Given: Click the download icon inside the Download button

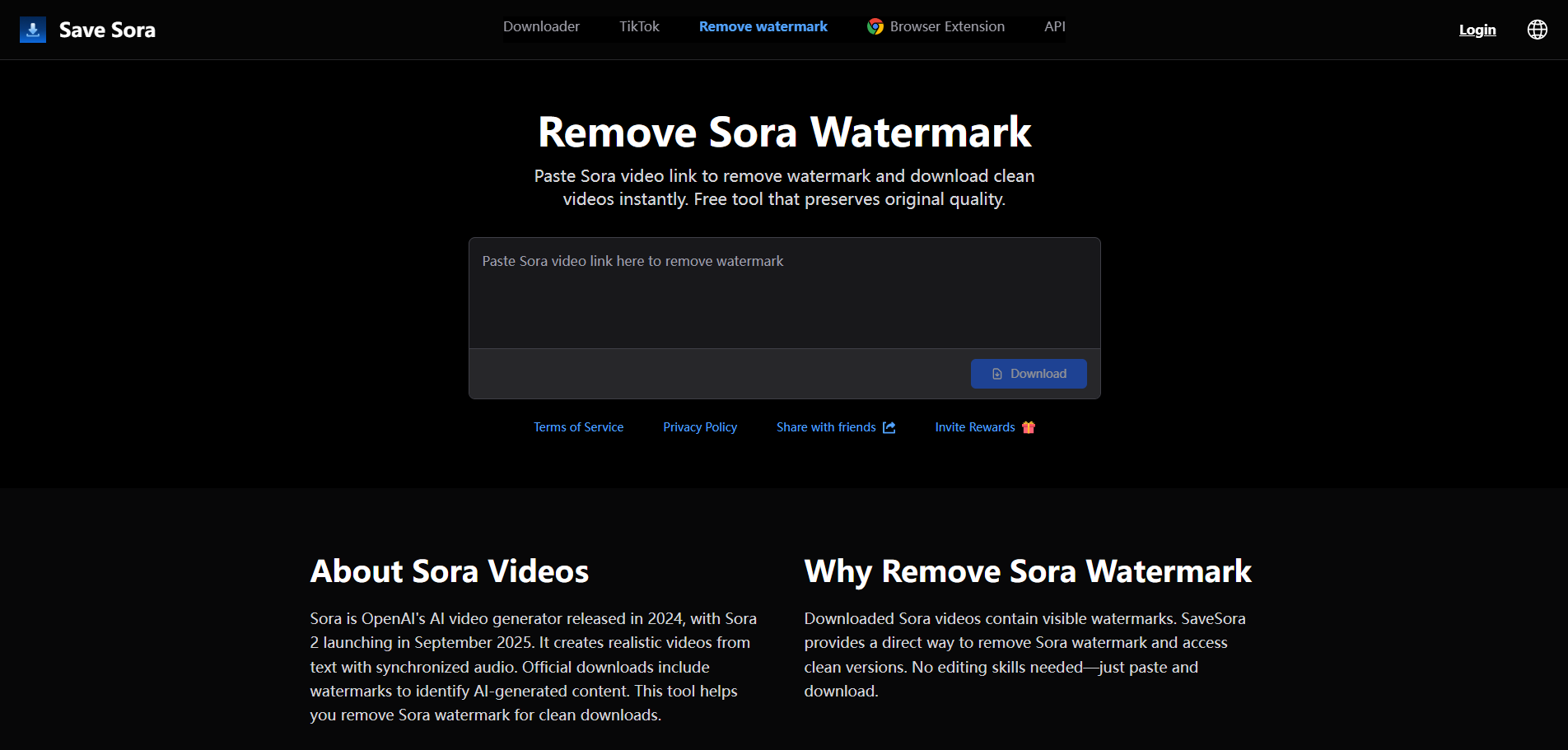Looking at the screenshot, I should coord(996,373).
